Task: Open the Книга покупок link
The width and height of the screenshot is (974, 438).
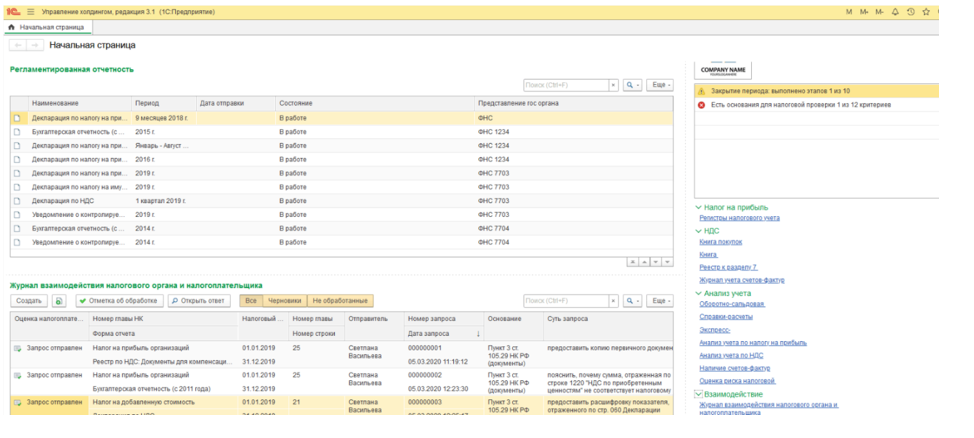Action: (721, 242)
